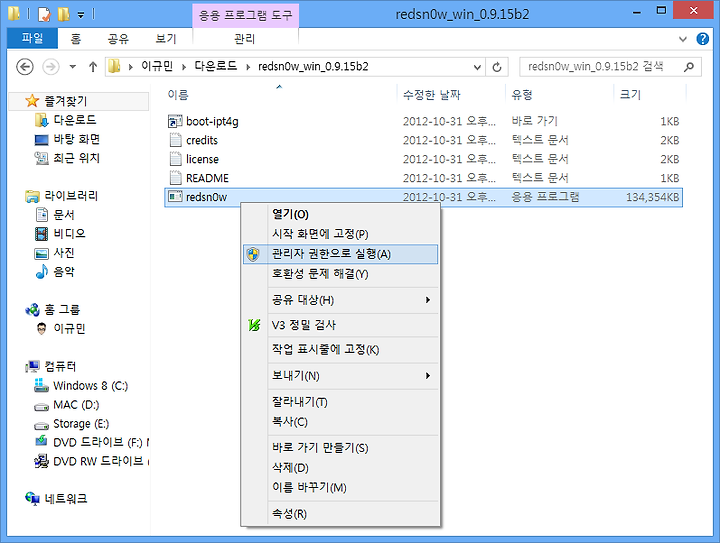This screenshot has width=720, height=543.
Task: Click the boot-ipt4g shortcut icon
Action: tap(175, 121)
